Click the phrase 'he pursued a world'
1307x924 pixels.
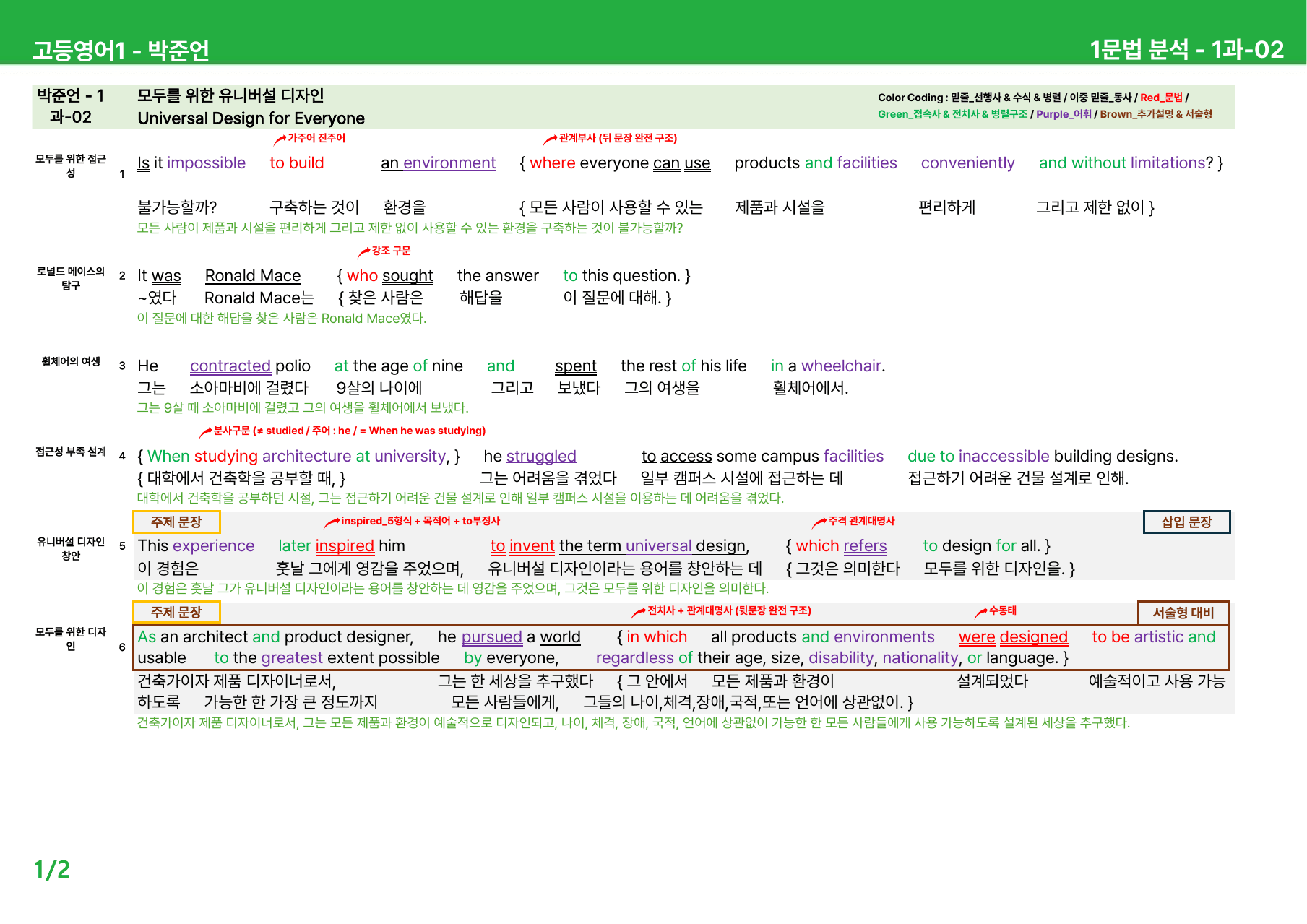509,637
